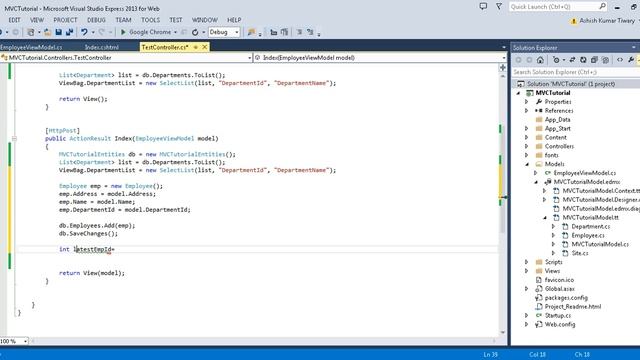
Task: Click the Pending Changes Filter icon
Action: [556, 60]
